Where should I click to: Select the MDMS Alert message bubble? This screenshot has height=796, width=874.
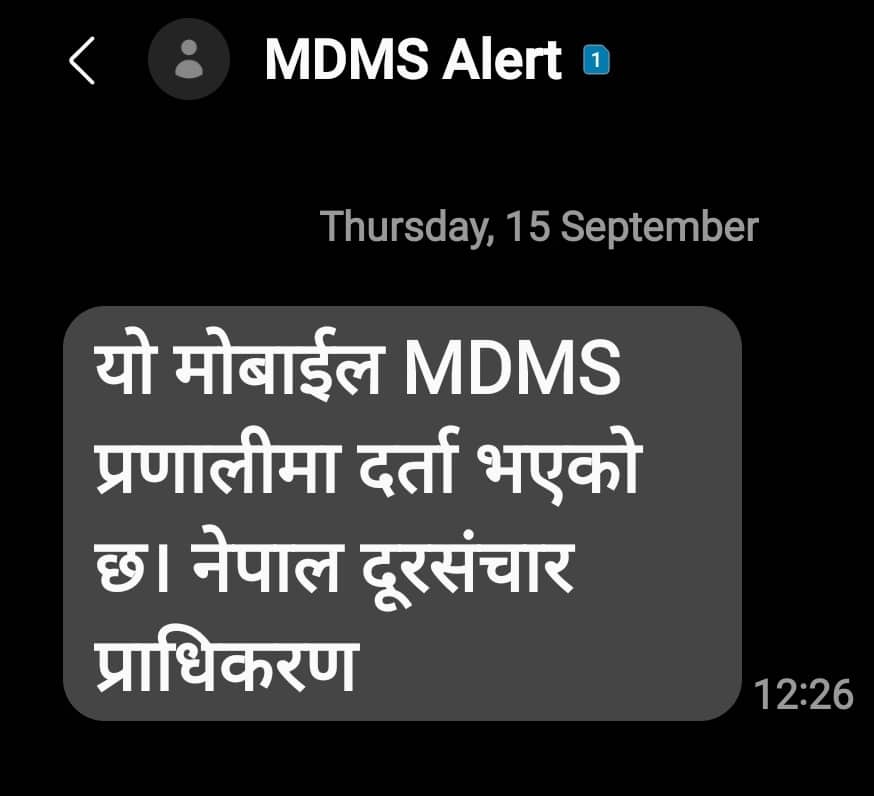(x=402, y=513)
